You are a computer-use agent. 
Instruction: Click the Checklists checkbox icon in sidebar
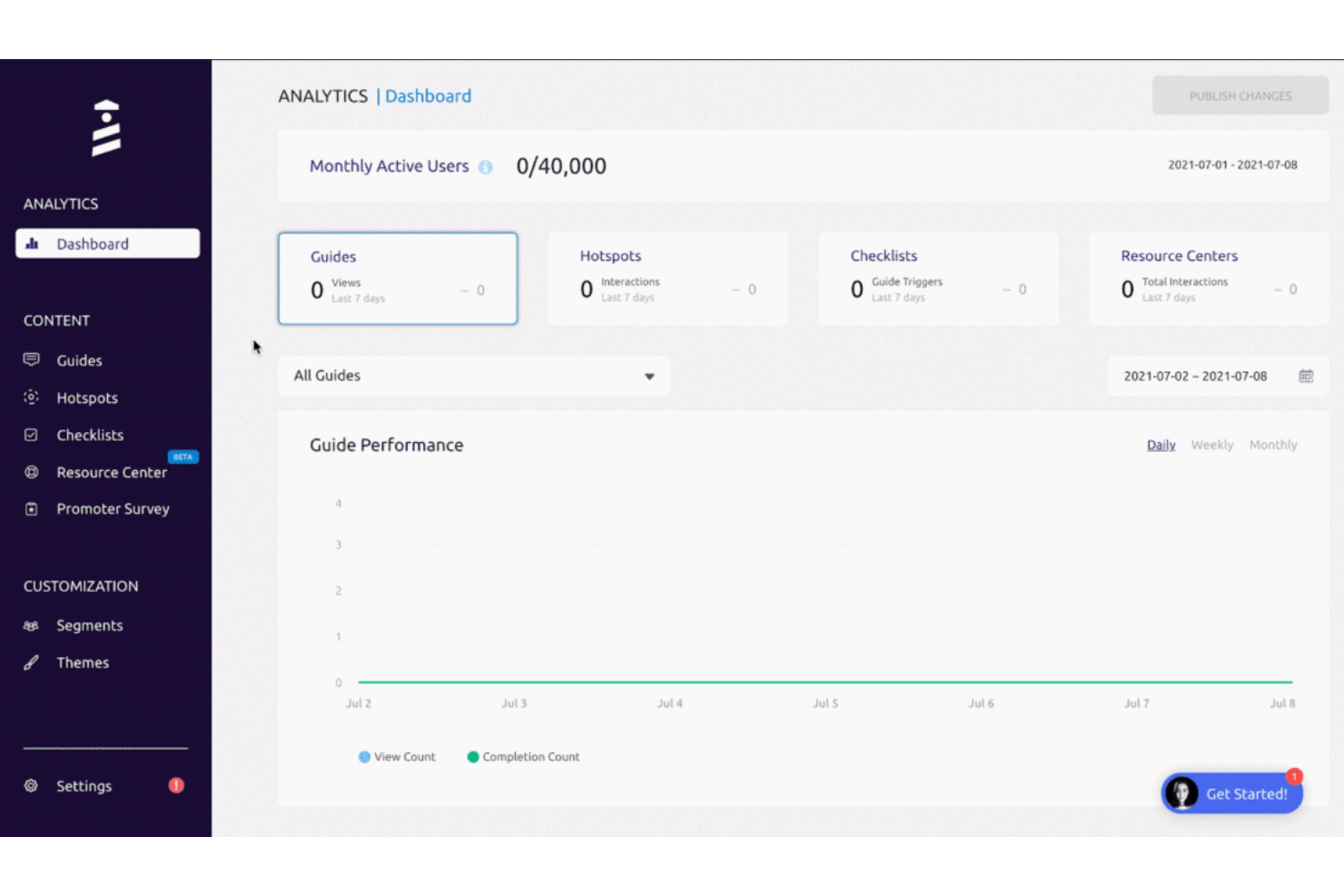32,435
